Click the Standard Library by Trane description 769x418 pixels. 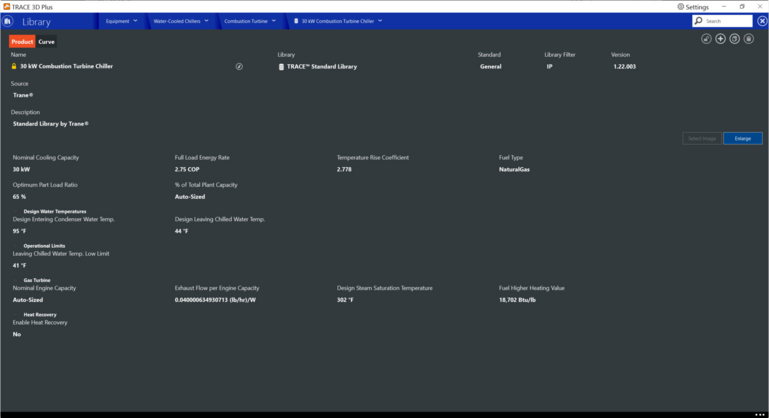coord(51,124)
